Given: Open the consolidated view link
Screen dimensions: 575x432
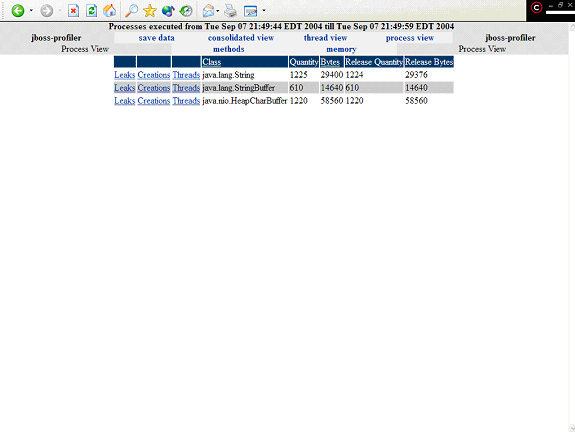Looking at the screenshot, I should 241,38.
